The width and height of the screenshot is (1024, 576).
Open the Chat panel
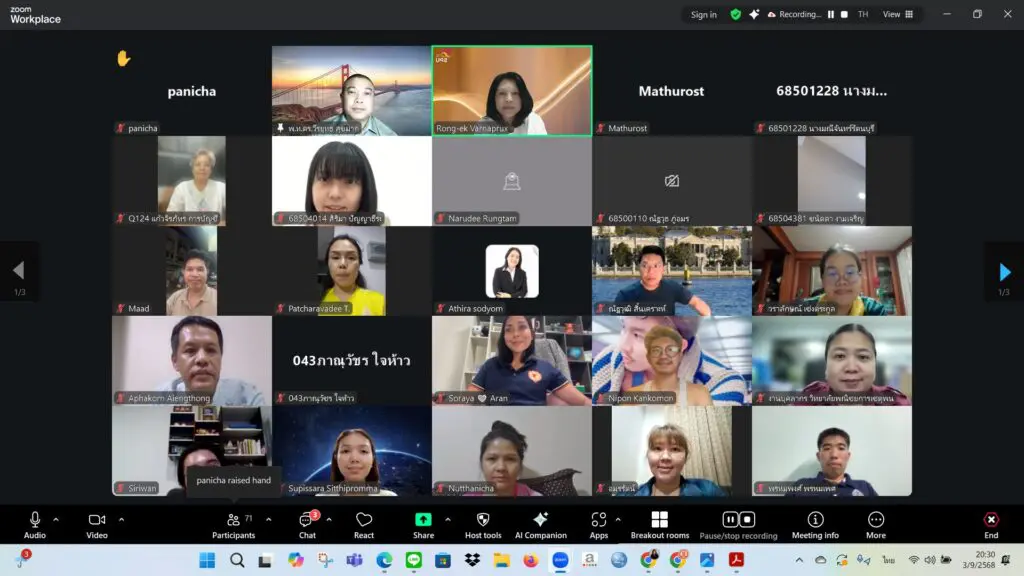(x=307, y=524)
